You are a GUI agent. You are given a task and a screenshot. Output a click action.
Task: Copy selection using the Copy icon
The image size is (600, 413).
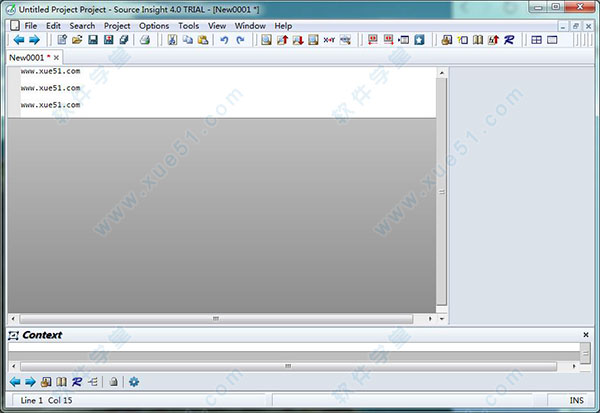coord(188,40)
